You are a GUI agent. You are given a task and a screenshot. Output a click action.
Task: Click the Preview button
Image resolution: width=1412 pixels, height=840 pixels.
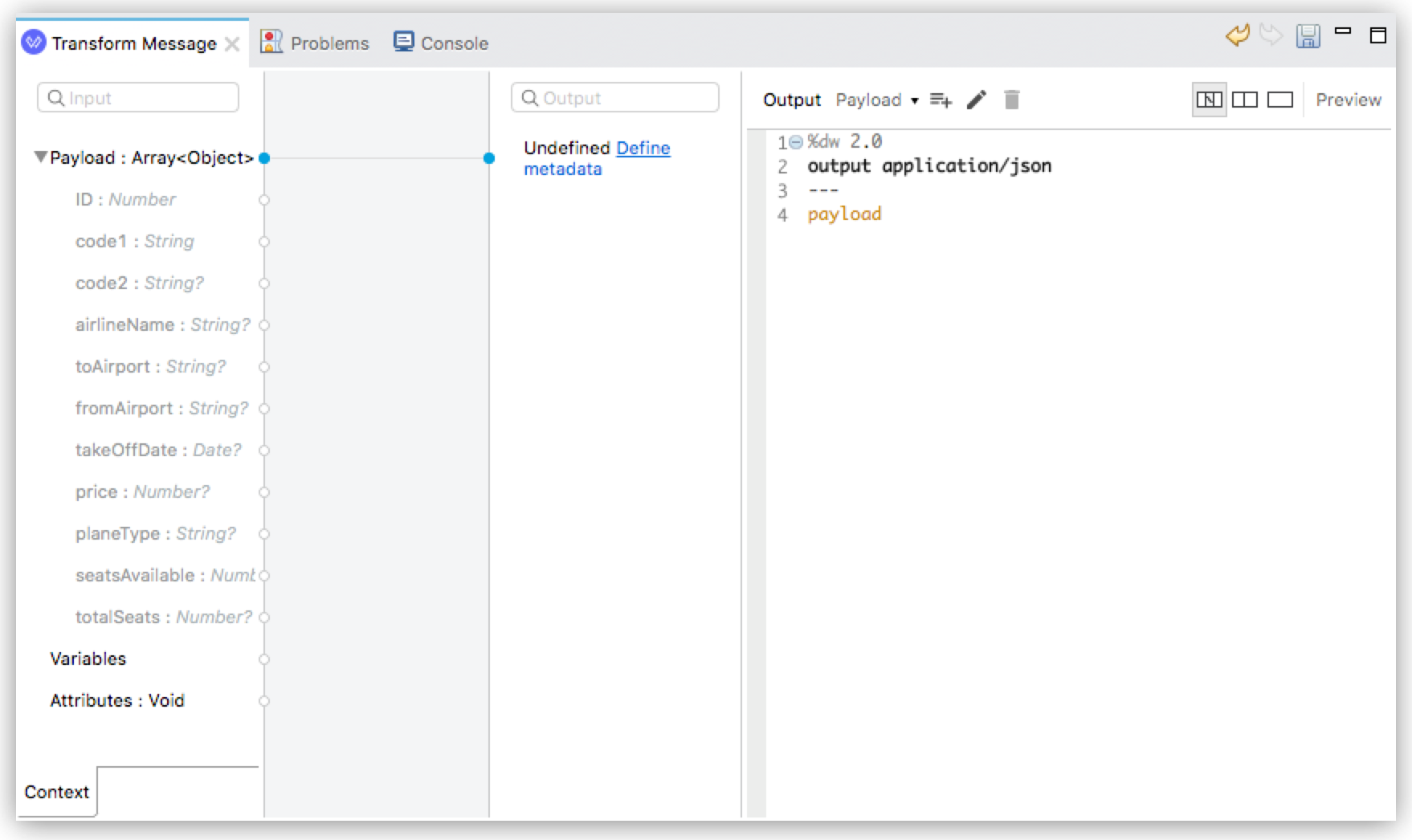pos(1348,99)
